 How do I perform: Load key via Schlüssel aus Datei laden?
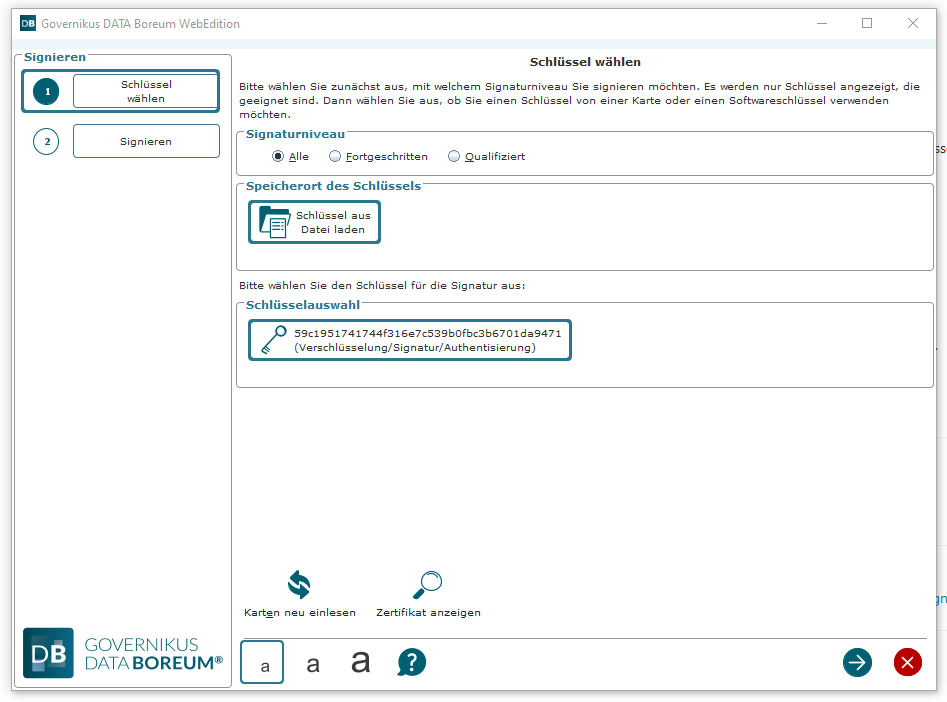pyautogui.click(x=315, y=222)
